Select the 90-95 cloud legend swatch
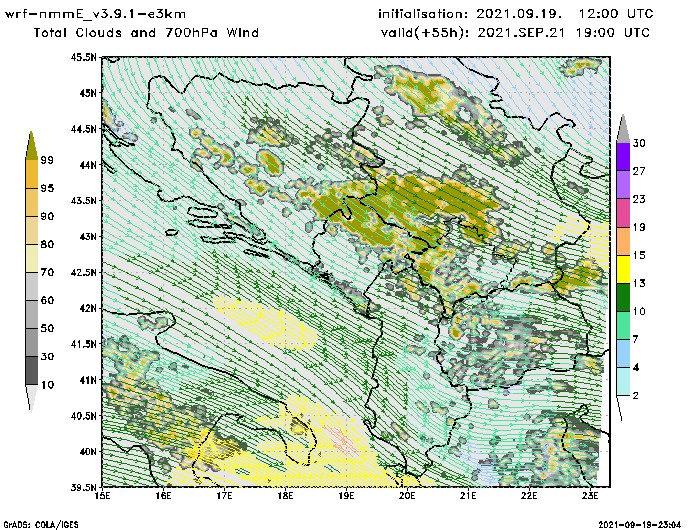The image size is (700, 530). [x=32, y=202]
